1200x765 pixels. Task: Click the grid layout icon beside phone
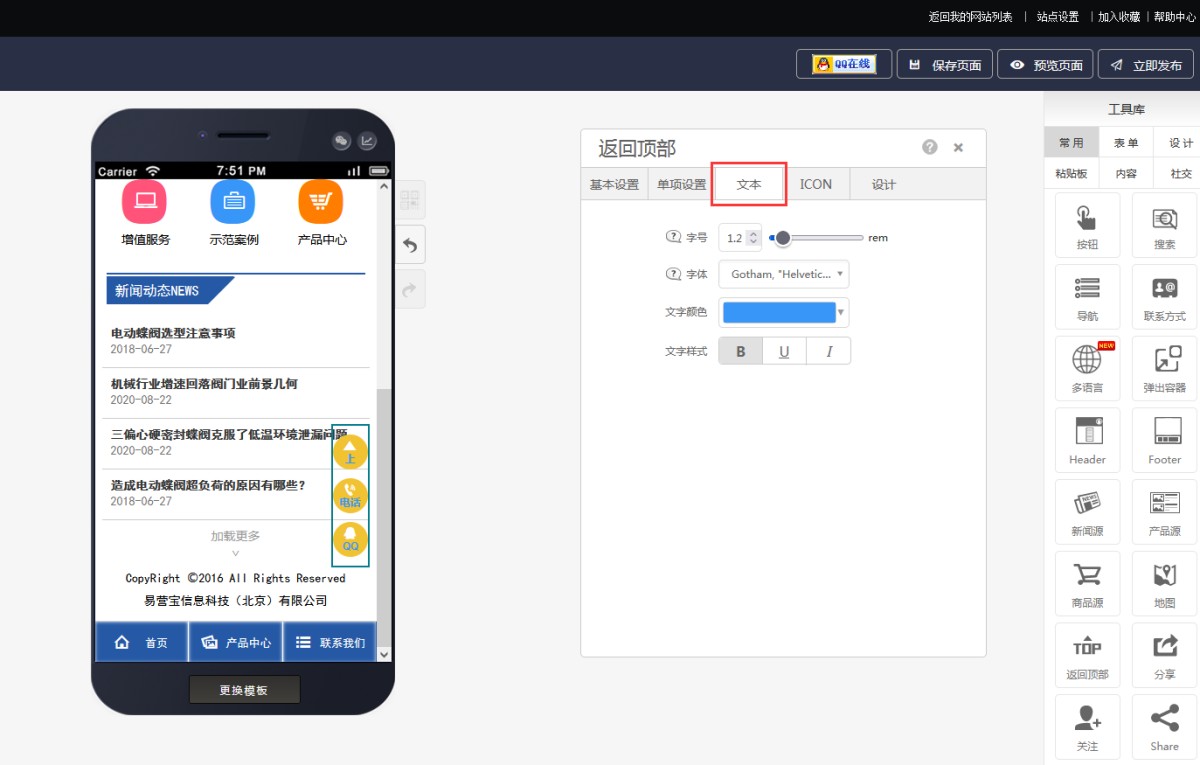click(x=410, y=200)
